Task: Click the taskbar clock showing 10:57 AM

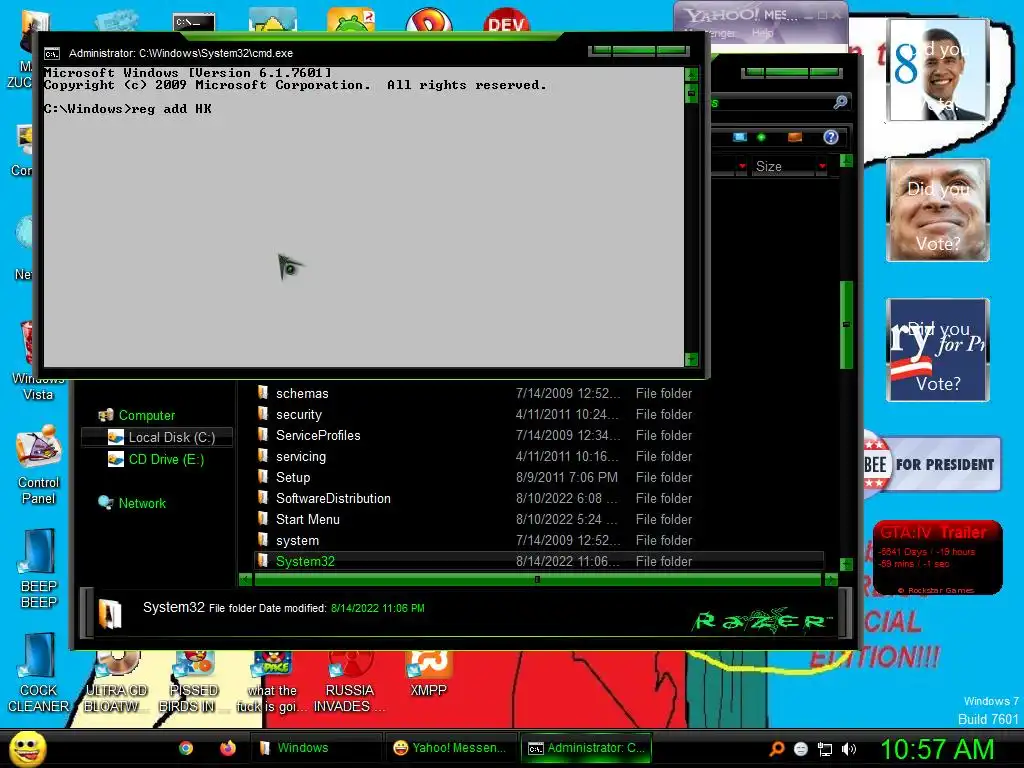Action: [x=938, y=749]
